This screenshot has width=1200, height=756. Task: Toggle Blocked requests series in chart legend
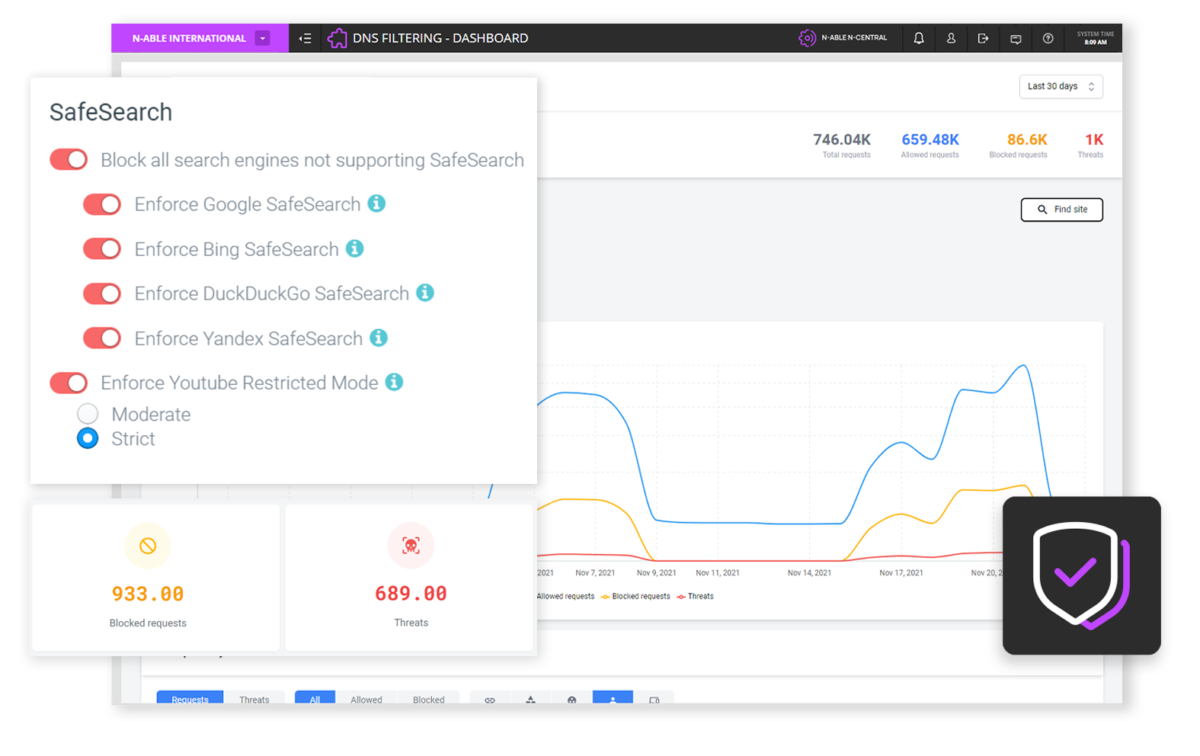[635, 596]
